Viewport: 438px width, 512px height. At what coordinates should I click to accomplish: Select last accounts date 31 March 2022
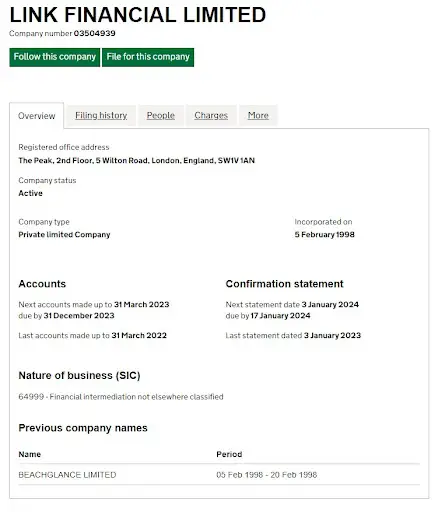(139, 335)
